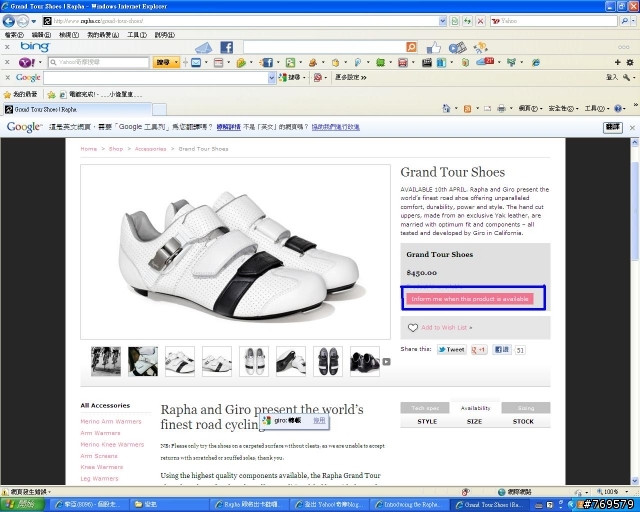Image resolution: width=640 pixels, height=512 pixels.
Task: Click the Accessories breadcrumb link
Action: (150, 149)
